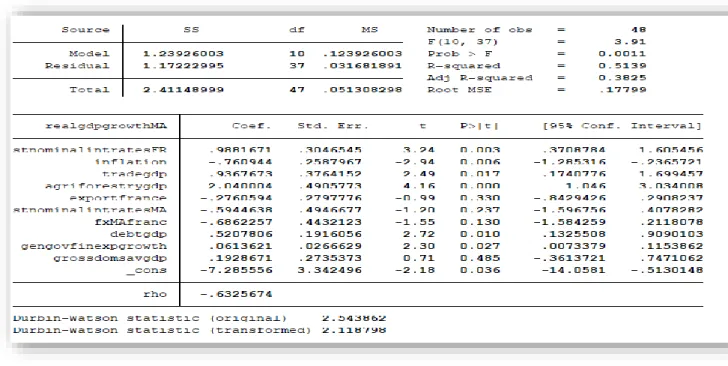Viewport: 728px width, 366px height.
Task: Select the agriforestrygdp coefficient 2.040004
Action: point(240,186)
